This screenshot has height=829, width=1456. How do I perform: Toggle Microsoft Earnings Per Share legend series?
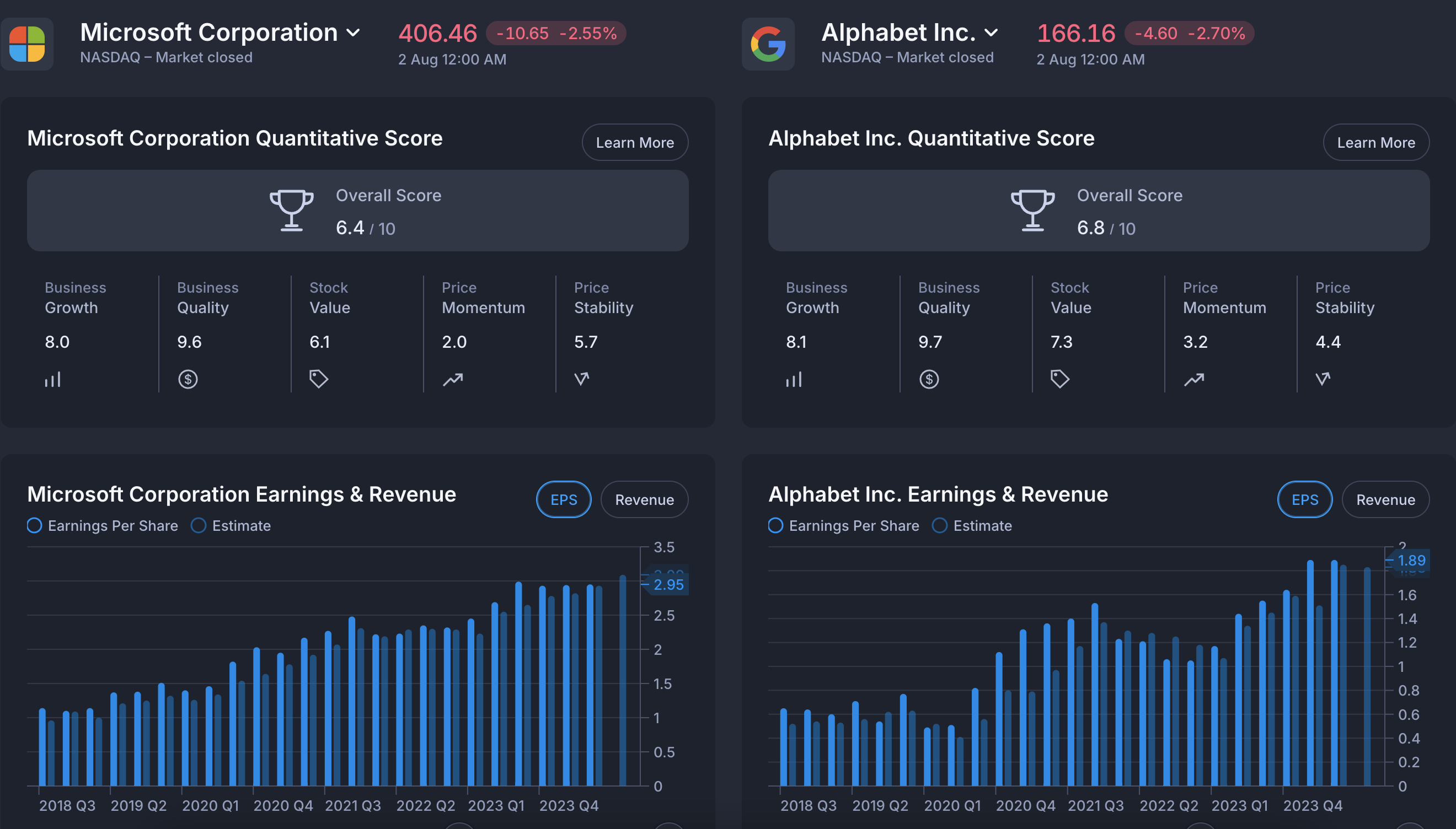(103, 525)
